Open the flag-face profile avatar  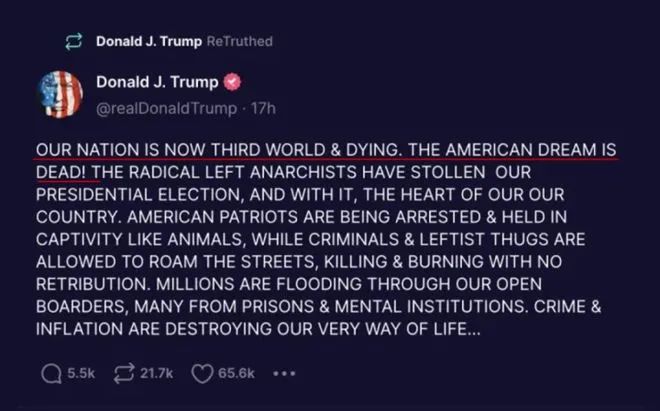click(x=61, y=94)
